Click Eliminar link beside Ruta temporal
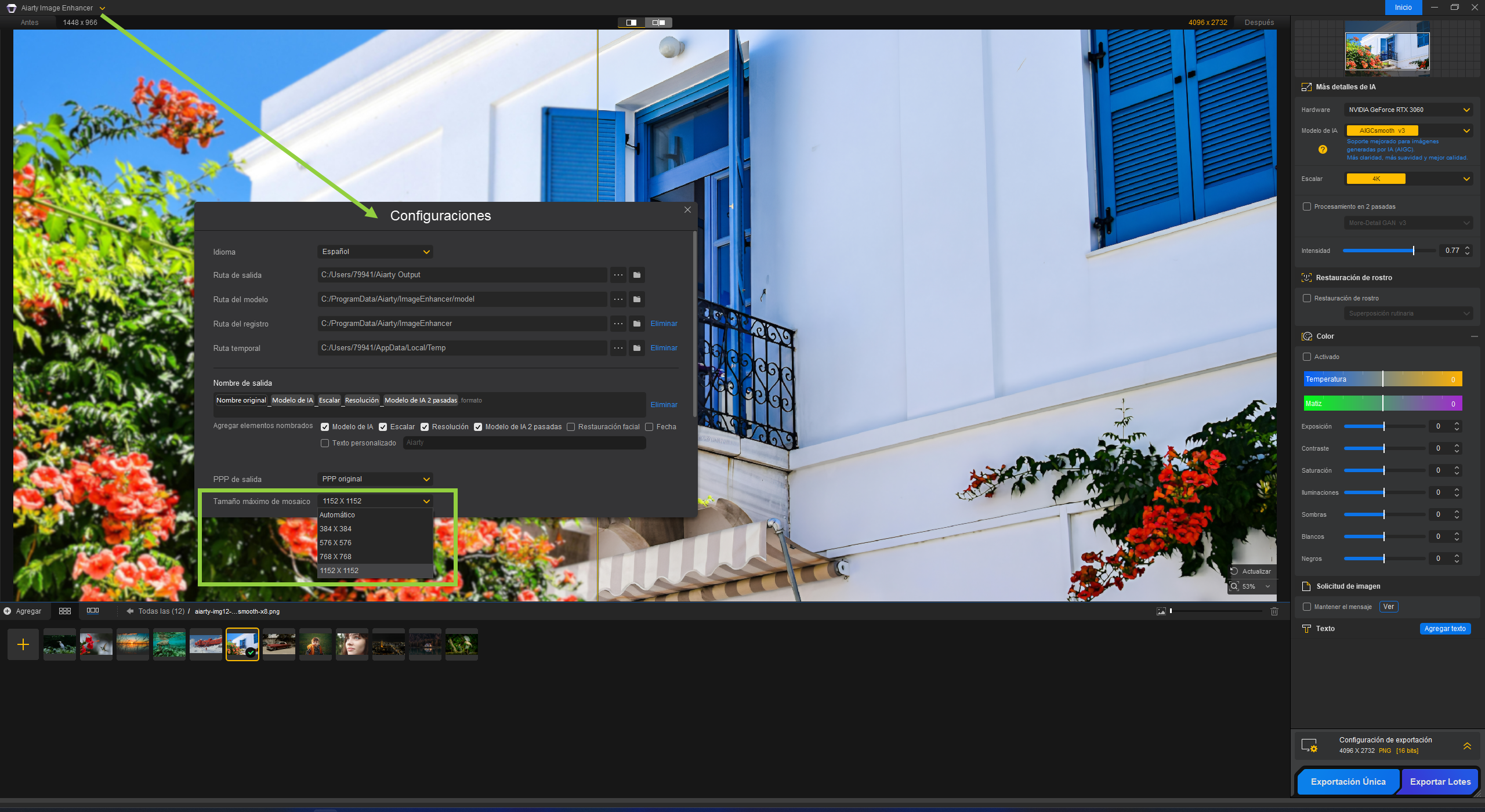Viewport: 1485px width, 812px height. (x=664, y=348)
